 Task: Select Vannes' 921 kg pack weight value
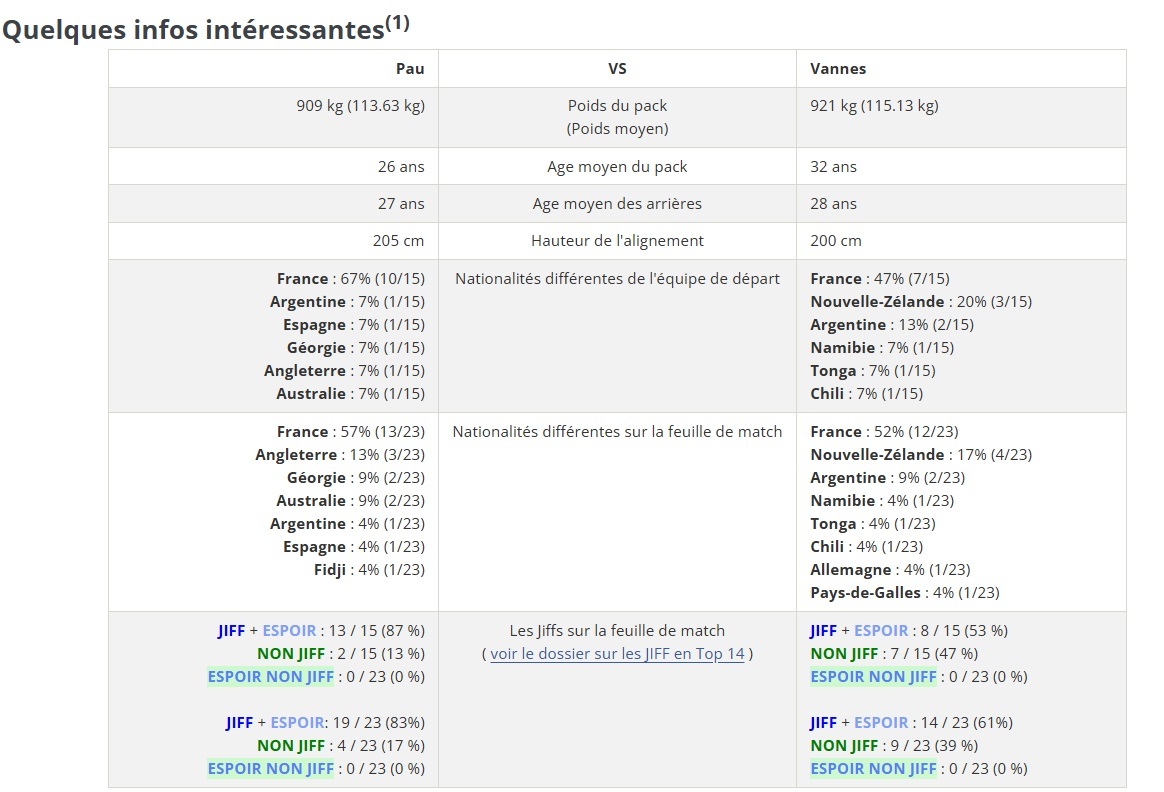(874, 106)
